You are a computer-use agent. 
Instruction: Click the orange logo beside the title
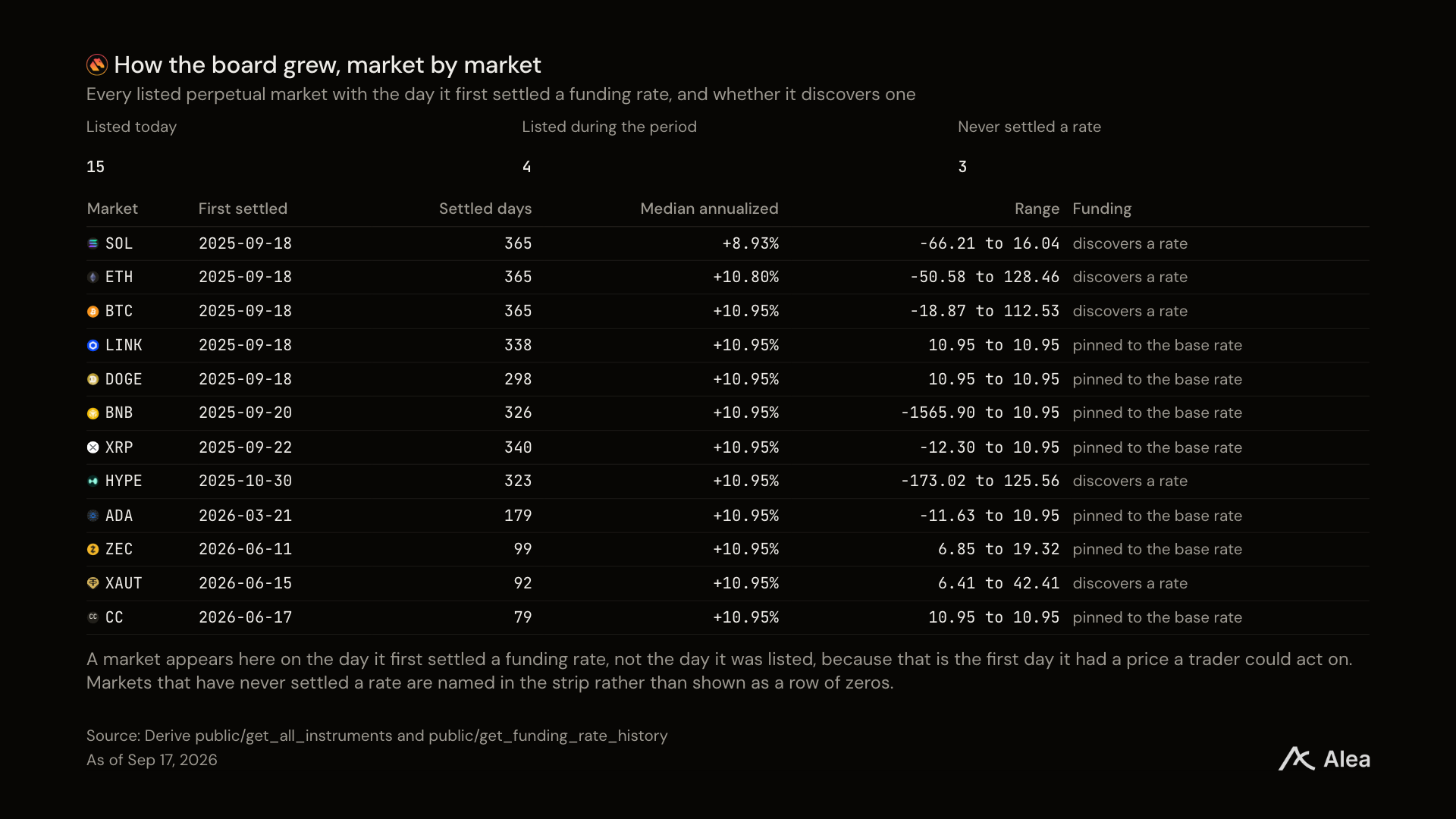pos(97,65)
